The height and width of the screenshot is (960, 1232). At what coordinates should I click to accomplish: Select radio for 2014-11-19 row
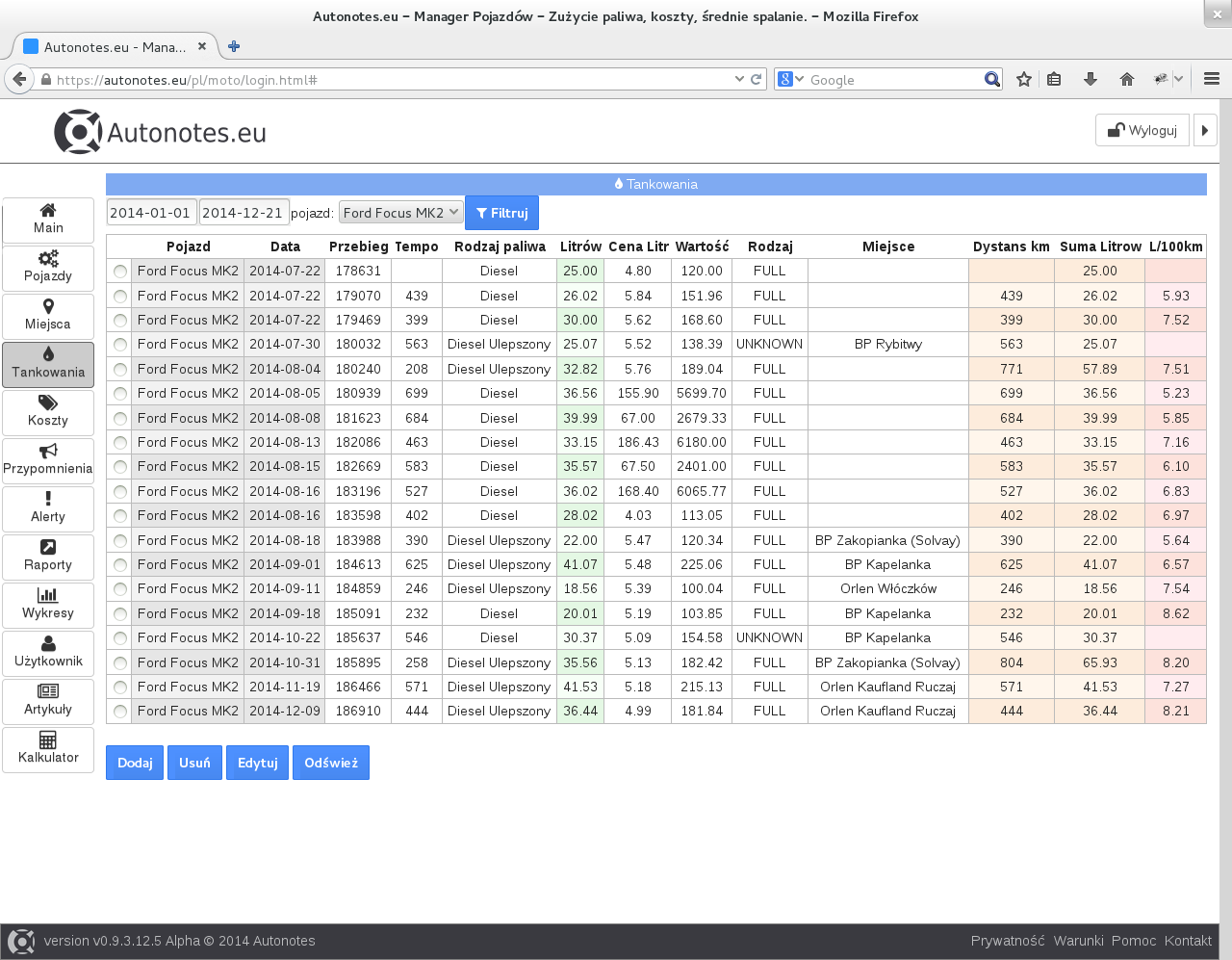(x=120, y=688)
